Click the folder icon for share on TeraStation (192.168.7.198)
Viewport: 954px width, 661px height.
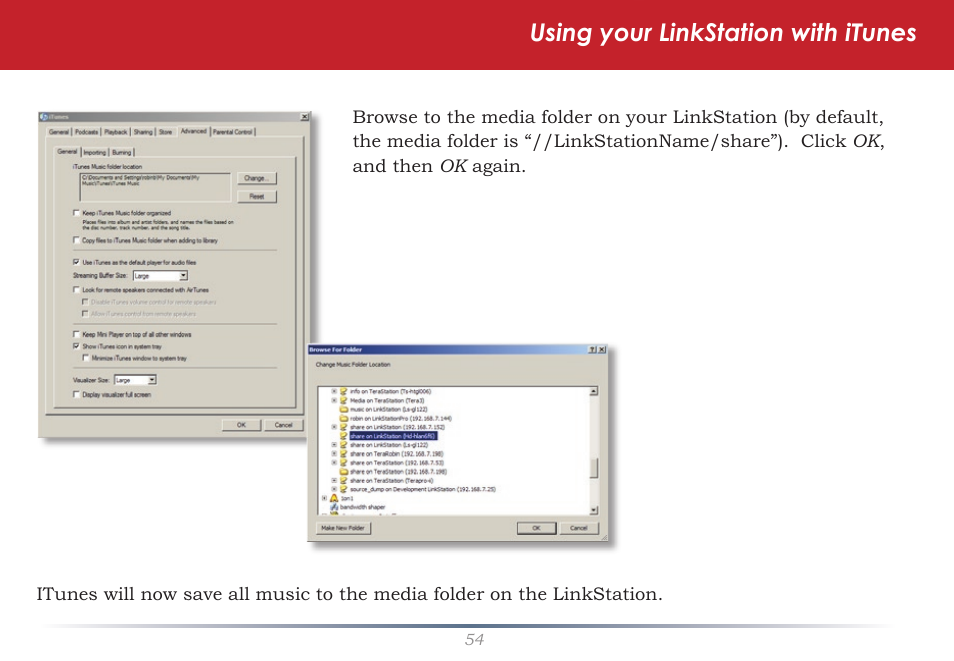click(x=343, y=472)
